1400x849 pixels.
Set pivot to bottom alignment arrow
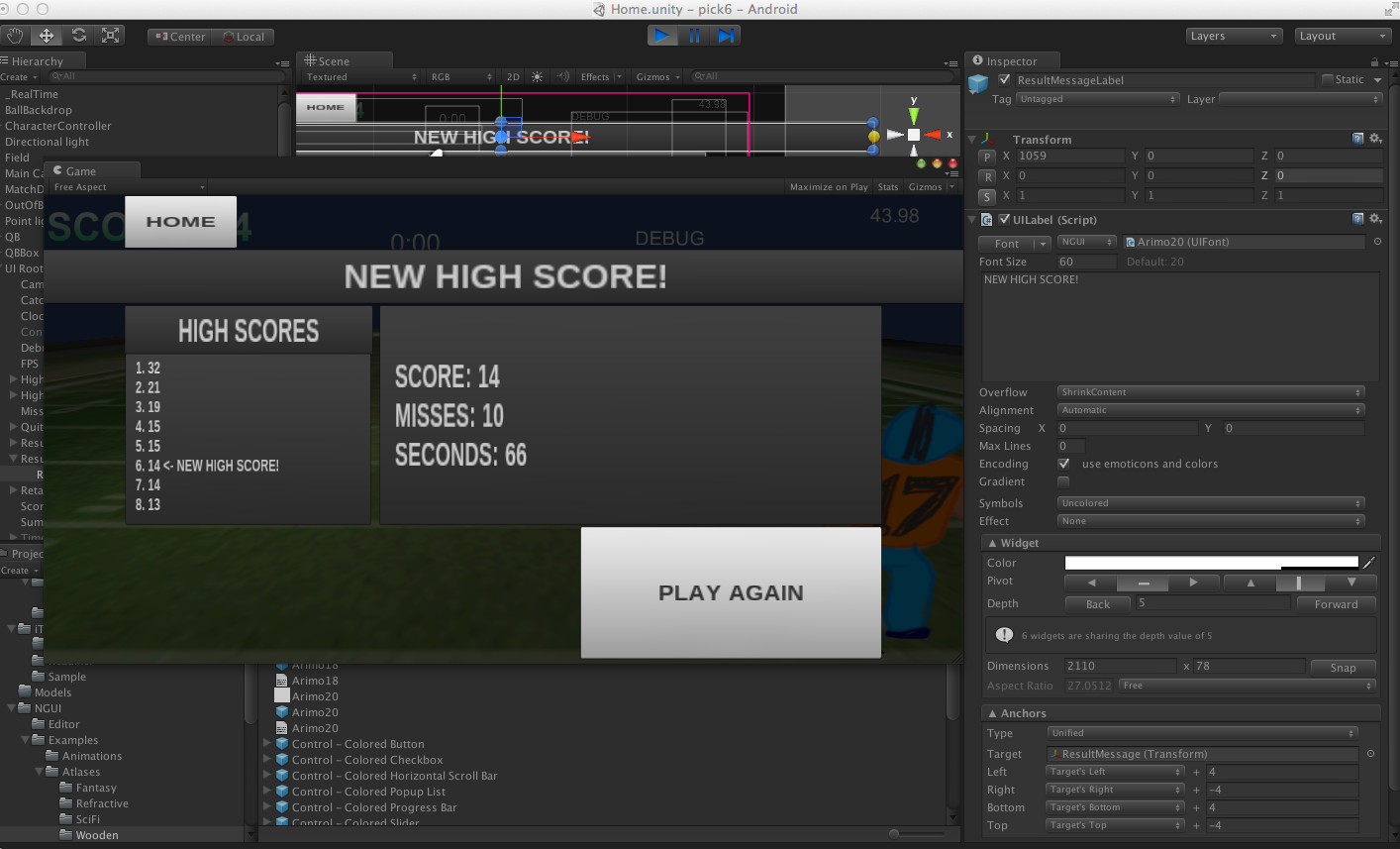[1351, 583]
